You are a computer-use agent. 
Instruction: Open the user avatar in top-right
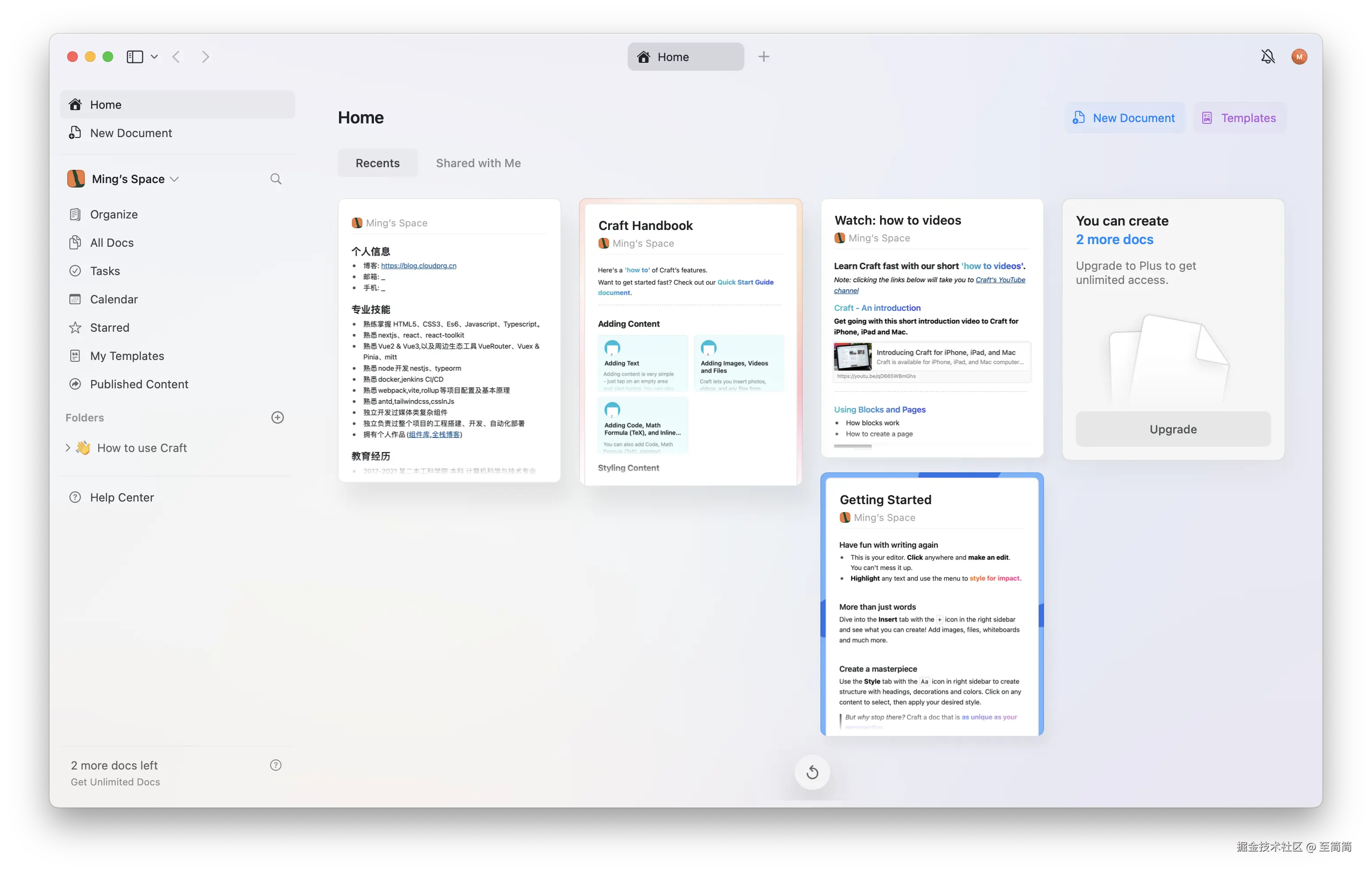1299,57
